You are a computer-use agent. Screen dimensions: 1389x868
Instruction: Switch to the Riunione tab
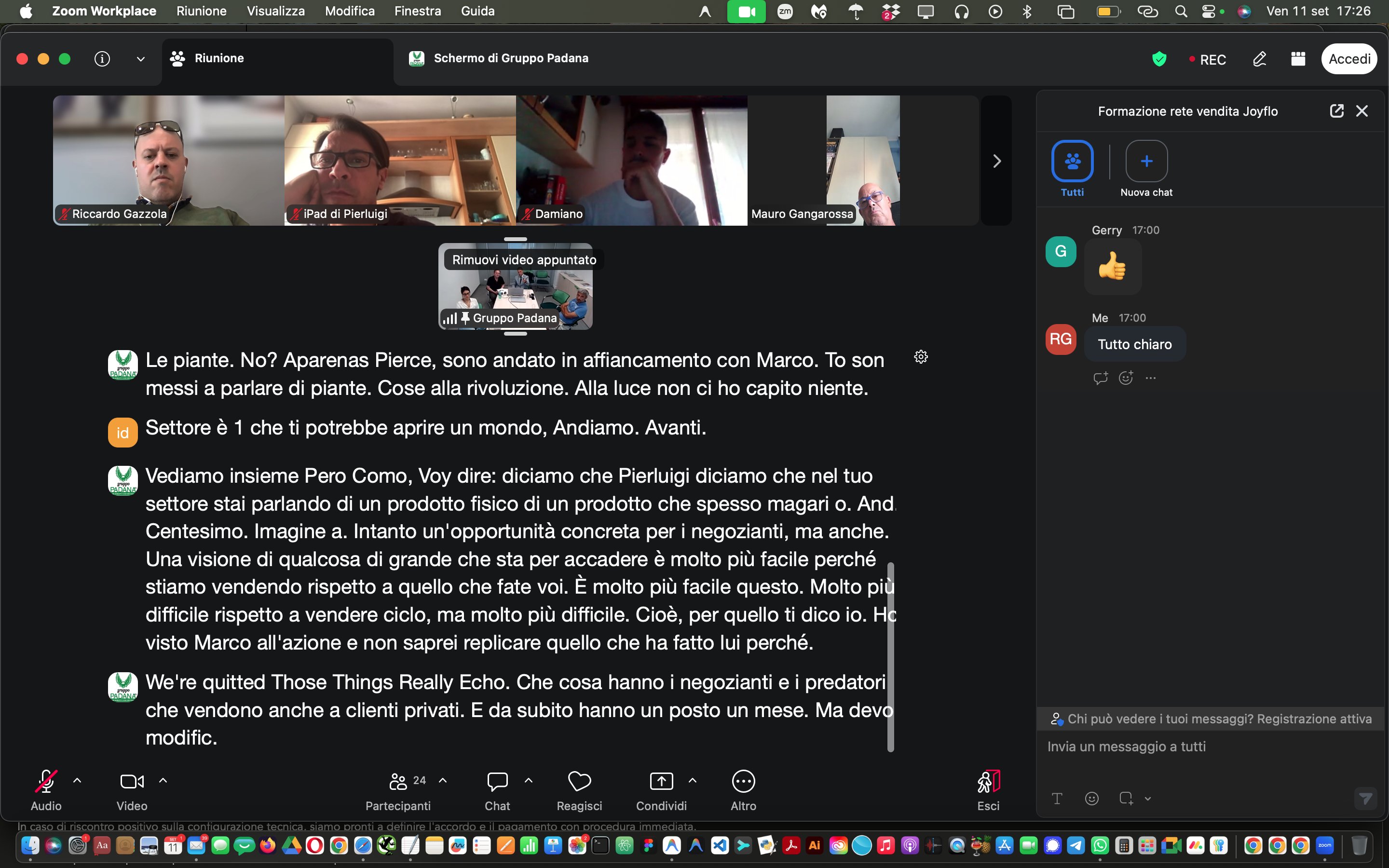click(278, 58)
